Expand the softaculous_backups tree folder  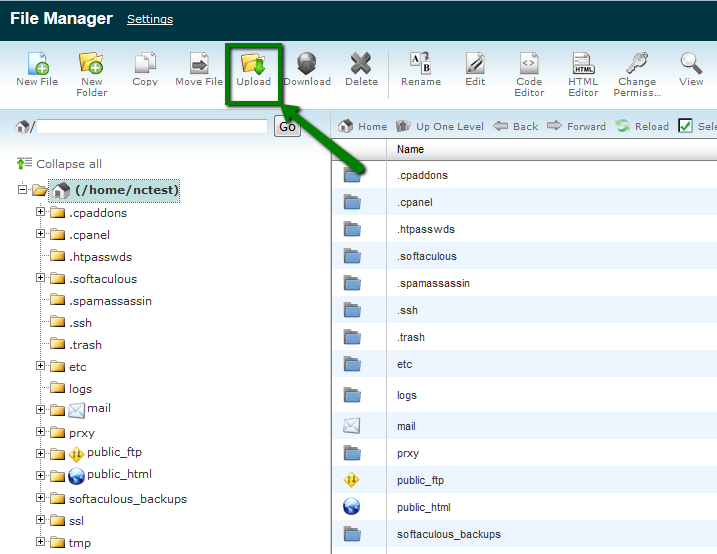(x=40, y=497)
